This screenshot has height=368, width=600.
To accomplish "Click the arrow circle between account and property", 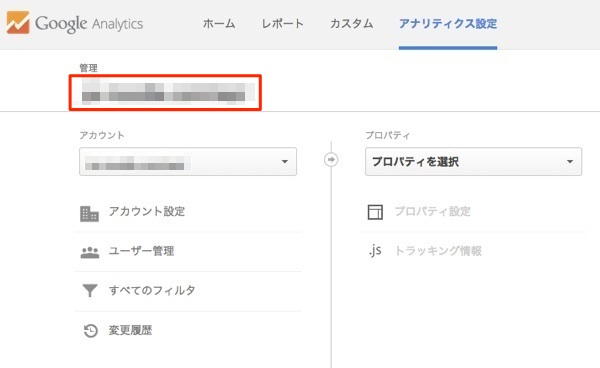I will [331, 160].
